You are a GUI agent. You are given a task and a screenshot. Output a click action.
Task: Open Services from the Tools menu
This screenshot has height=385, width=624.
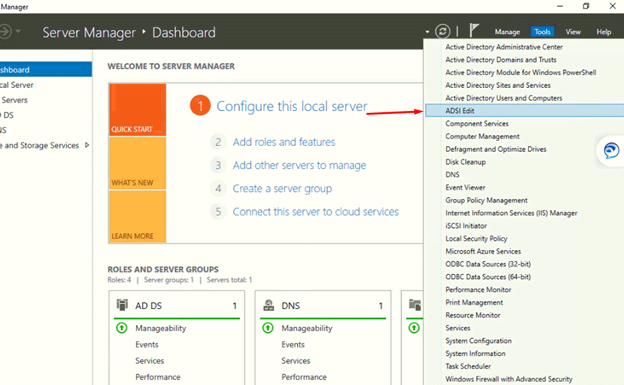[x=458, y=328]
